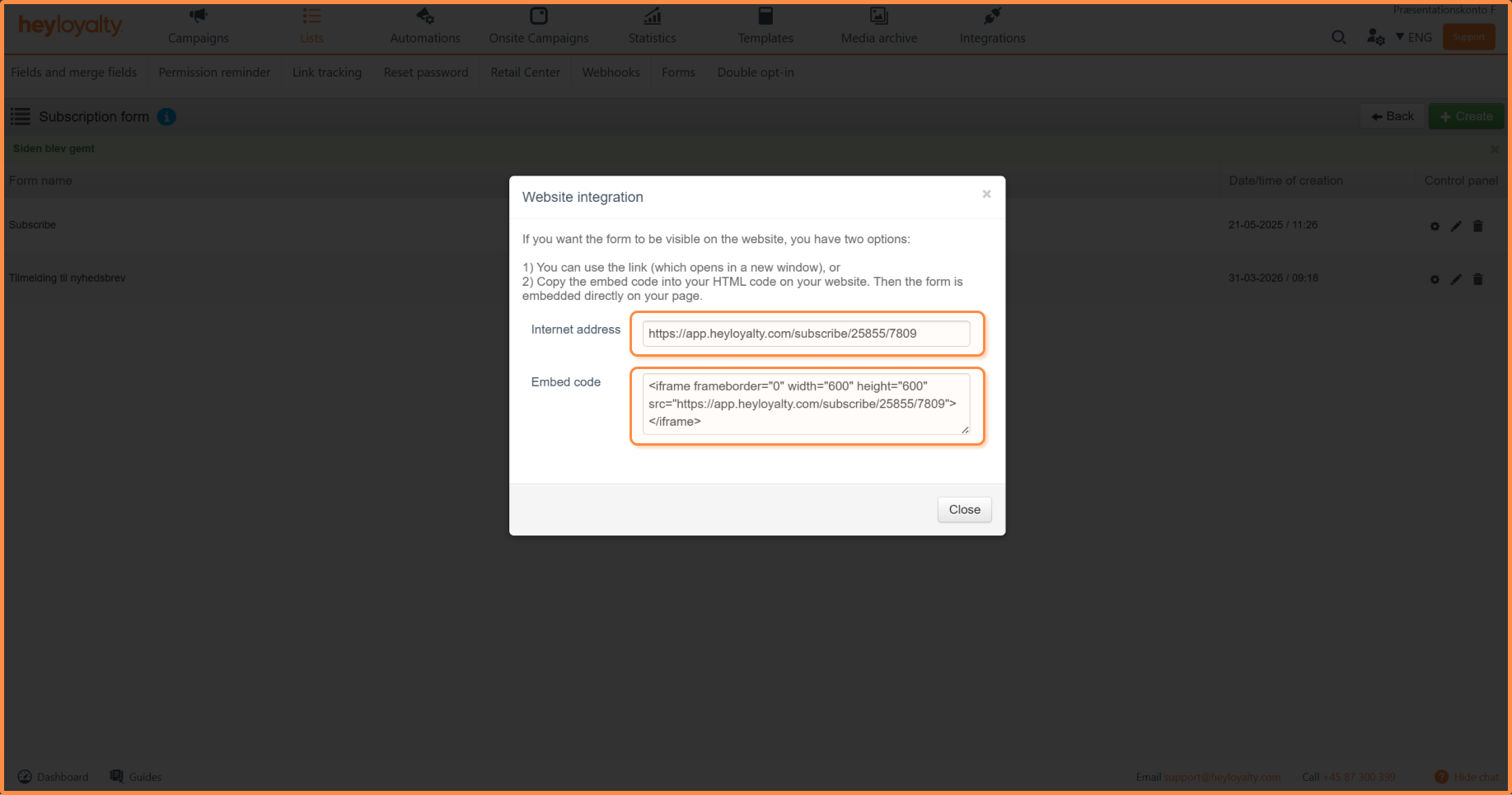Click the Back button
This screenshot has width=1512, height=795.
coord(1392,116)
